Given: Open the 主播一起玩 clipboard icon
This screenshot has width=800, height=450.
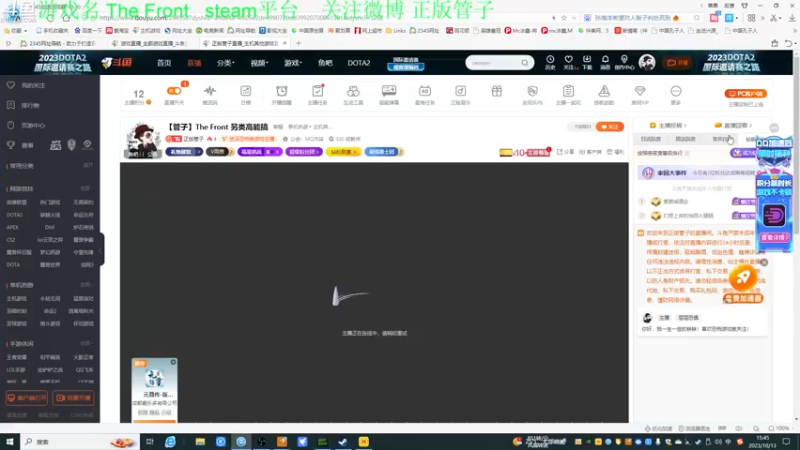Looking at the screenshot, I should pos(568,94).
